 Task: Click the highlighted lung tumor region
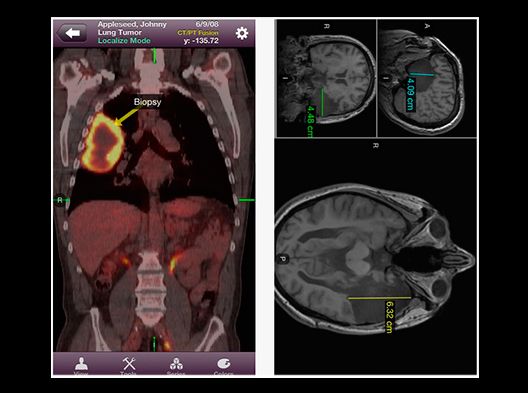click(x=102, y=143)
